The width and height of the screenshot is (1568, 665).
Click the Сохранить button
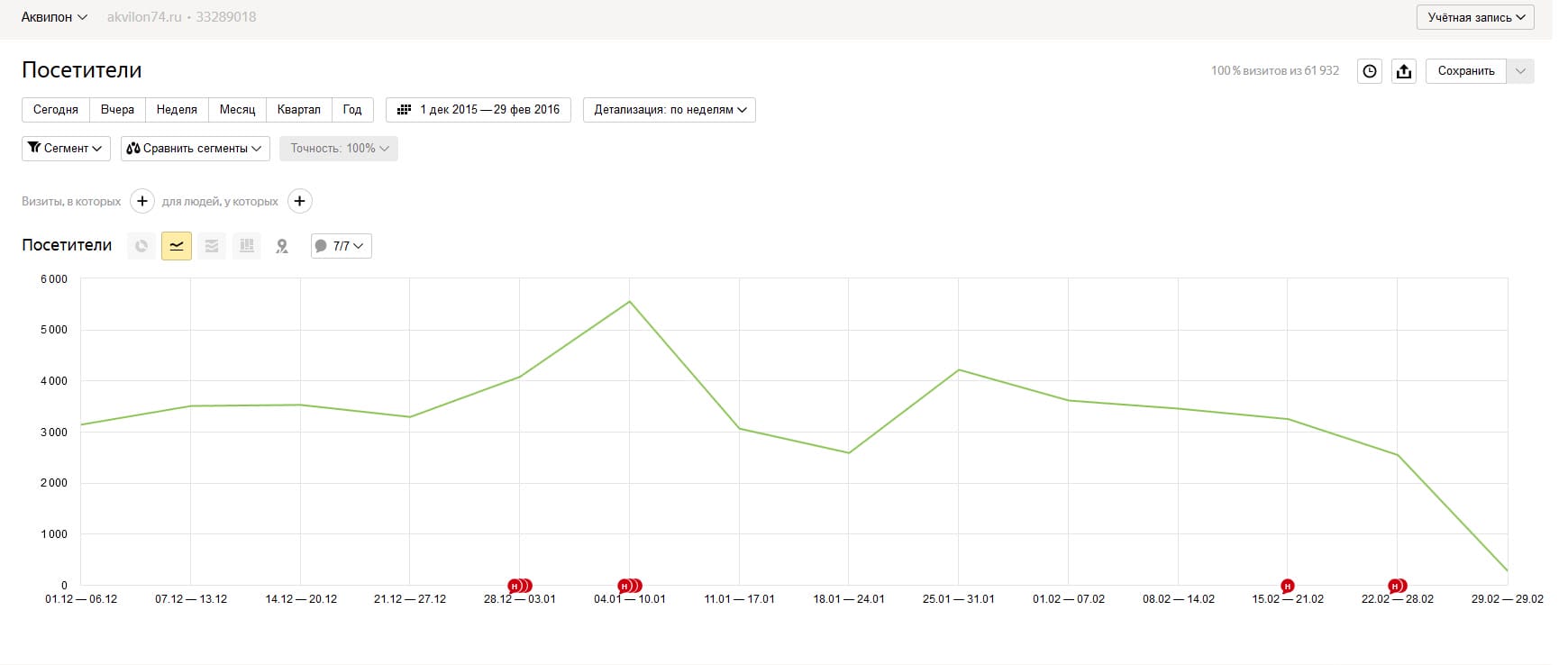(1466, 71)
